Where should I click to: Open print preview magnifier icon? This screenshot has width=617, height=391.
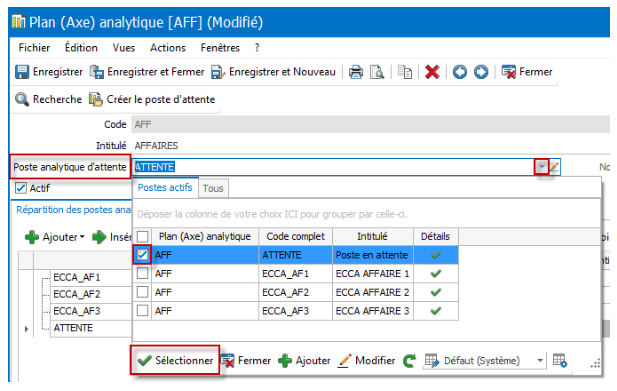[377, 72]
